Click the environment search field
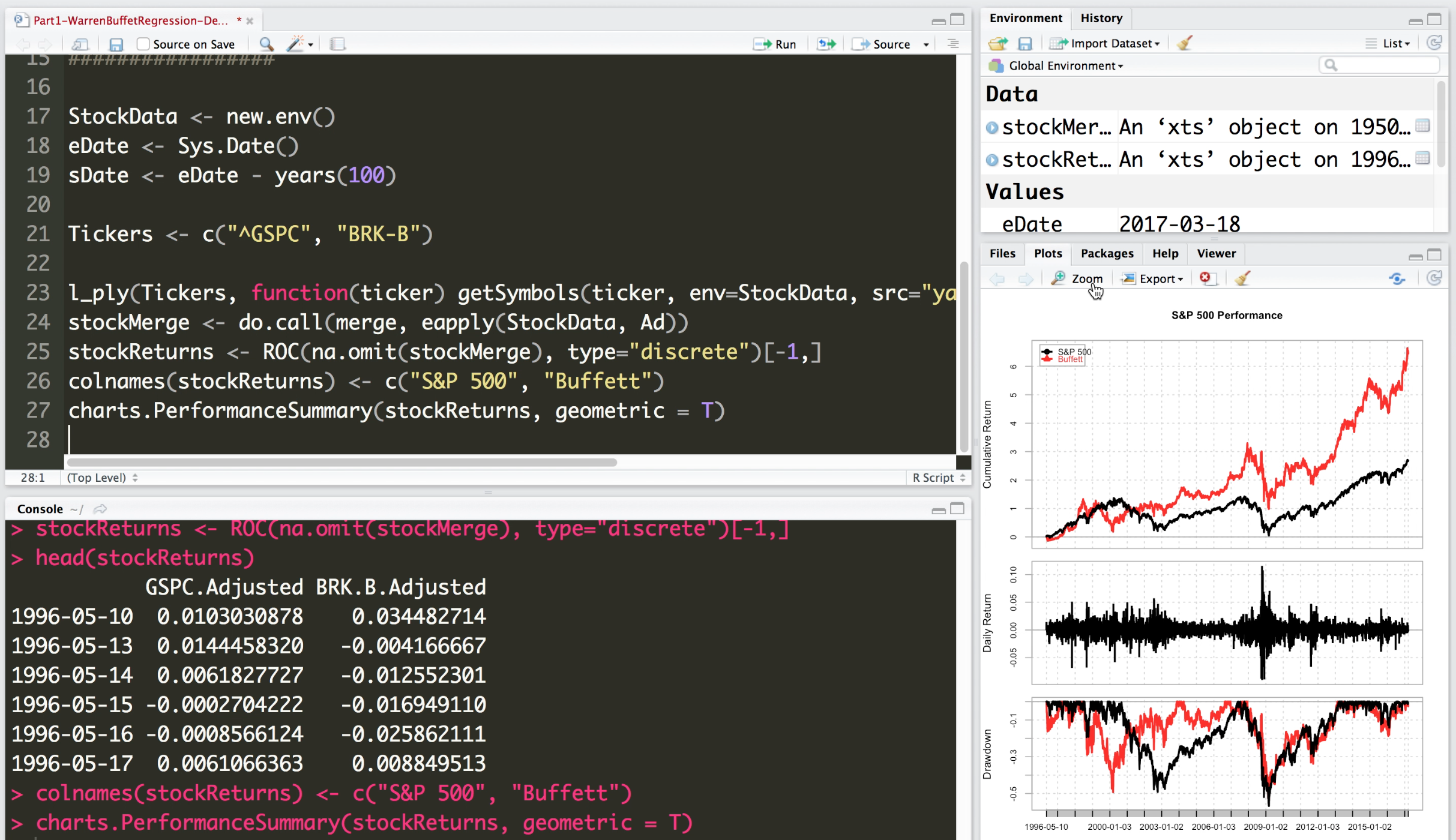 pyautogui.click(x=1379, y=65)
